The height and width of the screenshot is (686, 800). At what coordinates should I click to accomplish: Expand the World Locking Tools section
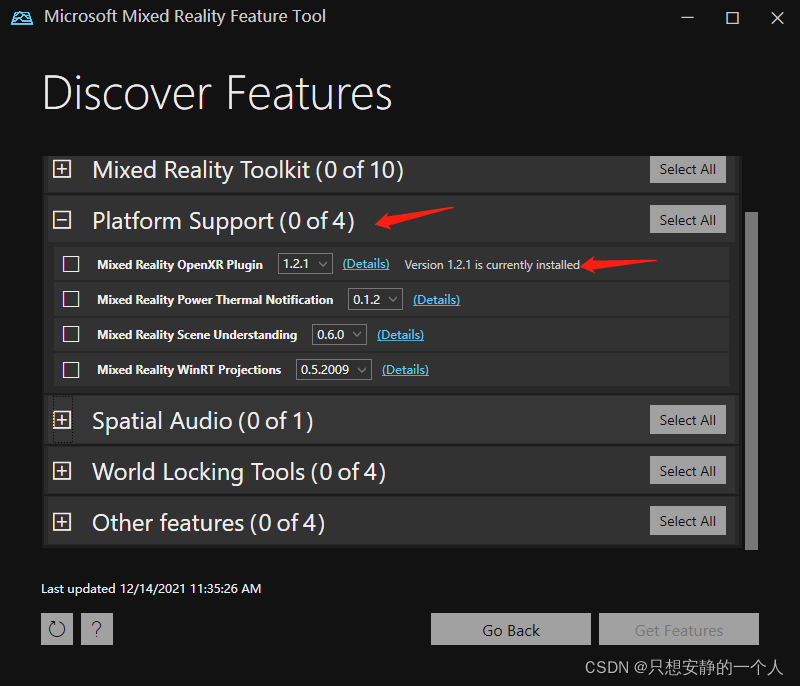62,470
